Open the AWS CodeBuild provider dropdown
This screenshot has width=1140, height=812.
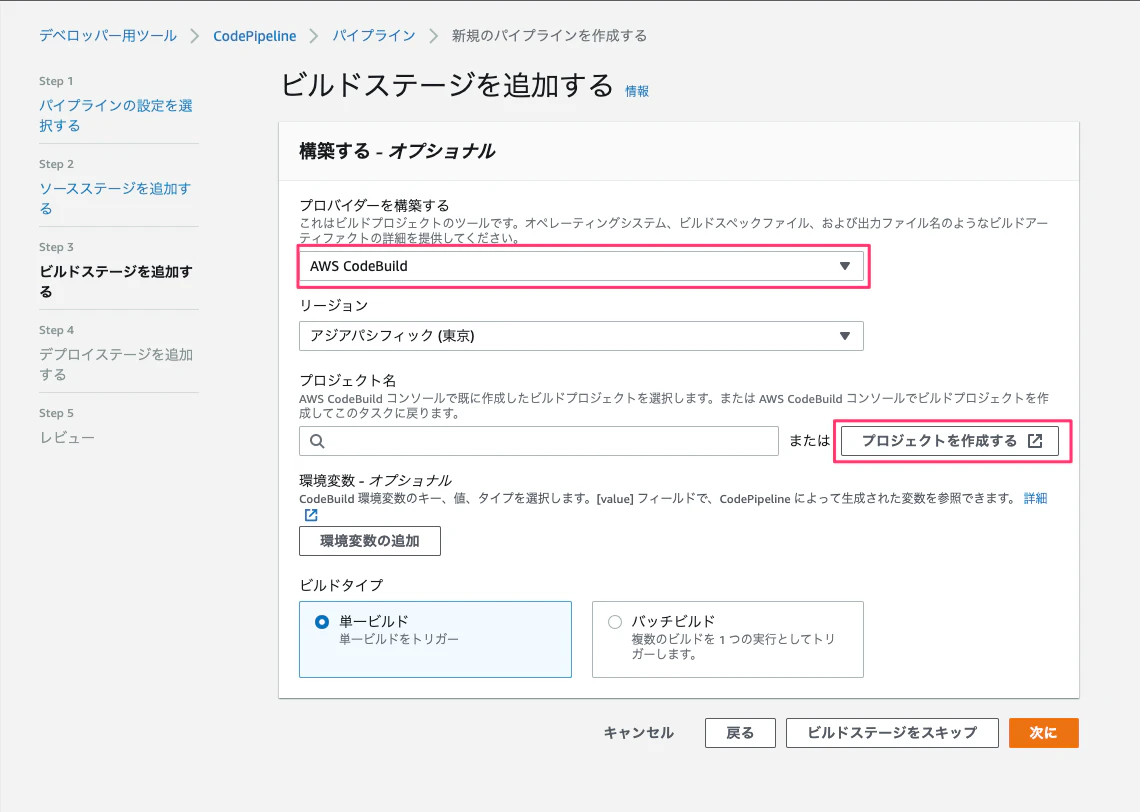point(581,266)
